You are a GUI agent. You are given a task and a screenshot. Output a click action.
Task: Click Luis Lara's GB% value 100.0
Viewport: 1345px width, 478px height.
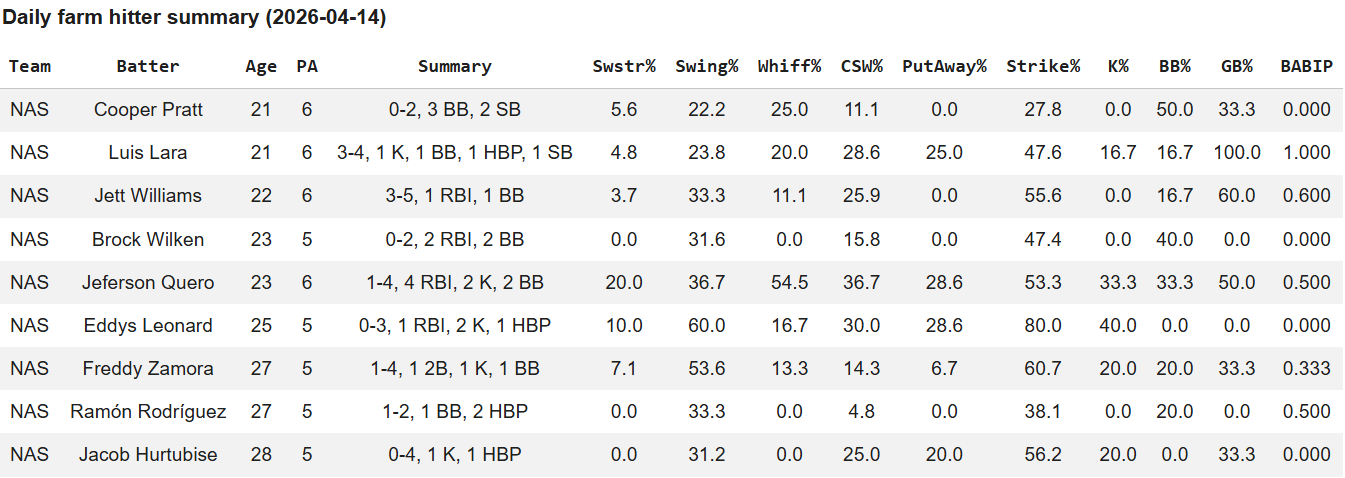[x=1236, y=153]
